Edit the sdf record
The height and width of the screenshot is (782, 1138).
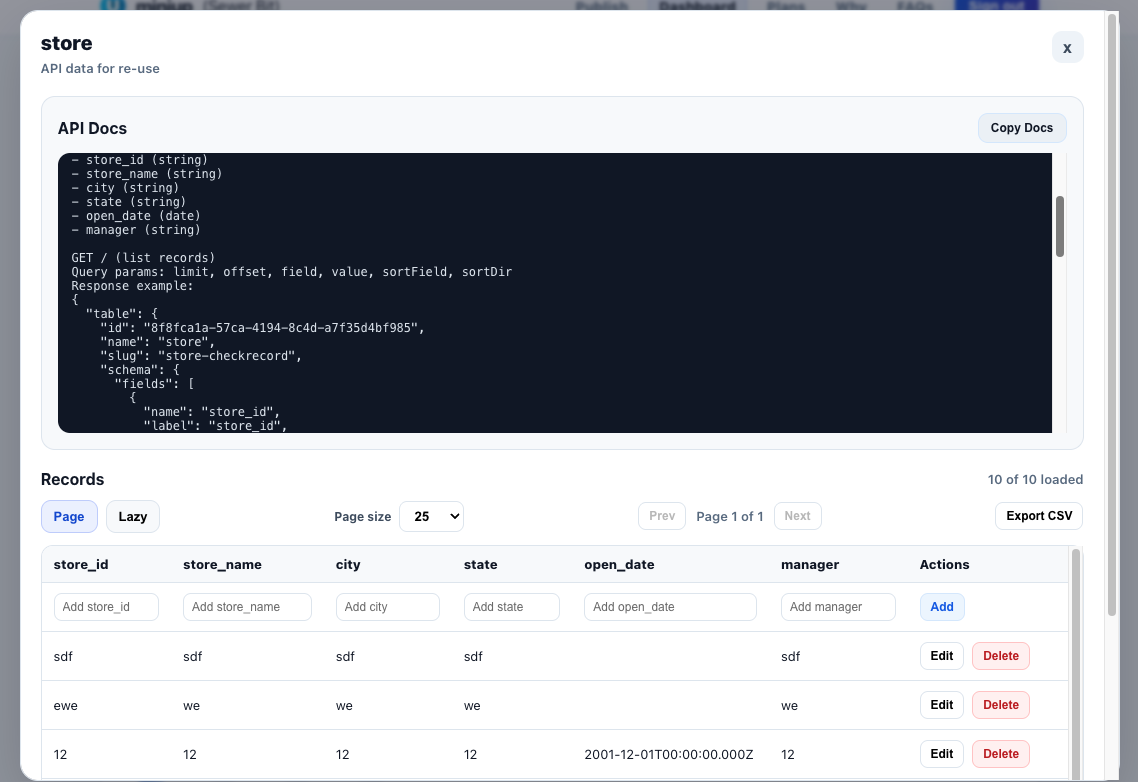[x=941, y=656]
